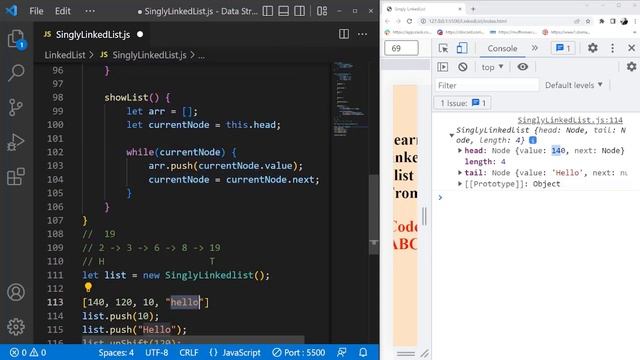Click the editor vertical scrollbar
Image resolution: width=640 pixels, height=360 pixels.
tap(373, 215)
